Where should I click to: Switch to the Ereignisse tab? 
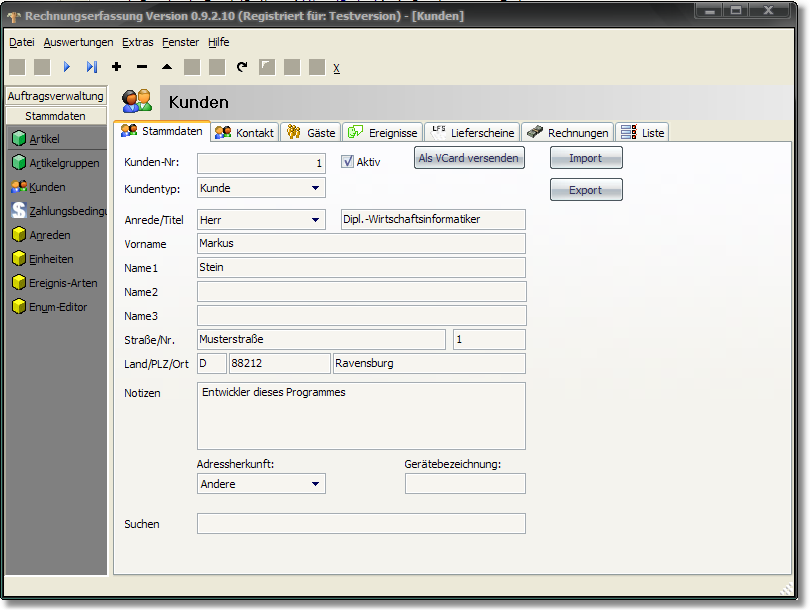pos(382,133)
